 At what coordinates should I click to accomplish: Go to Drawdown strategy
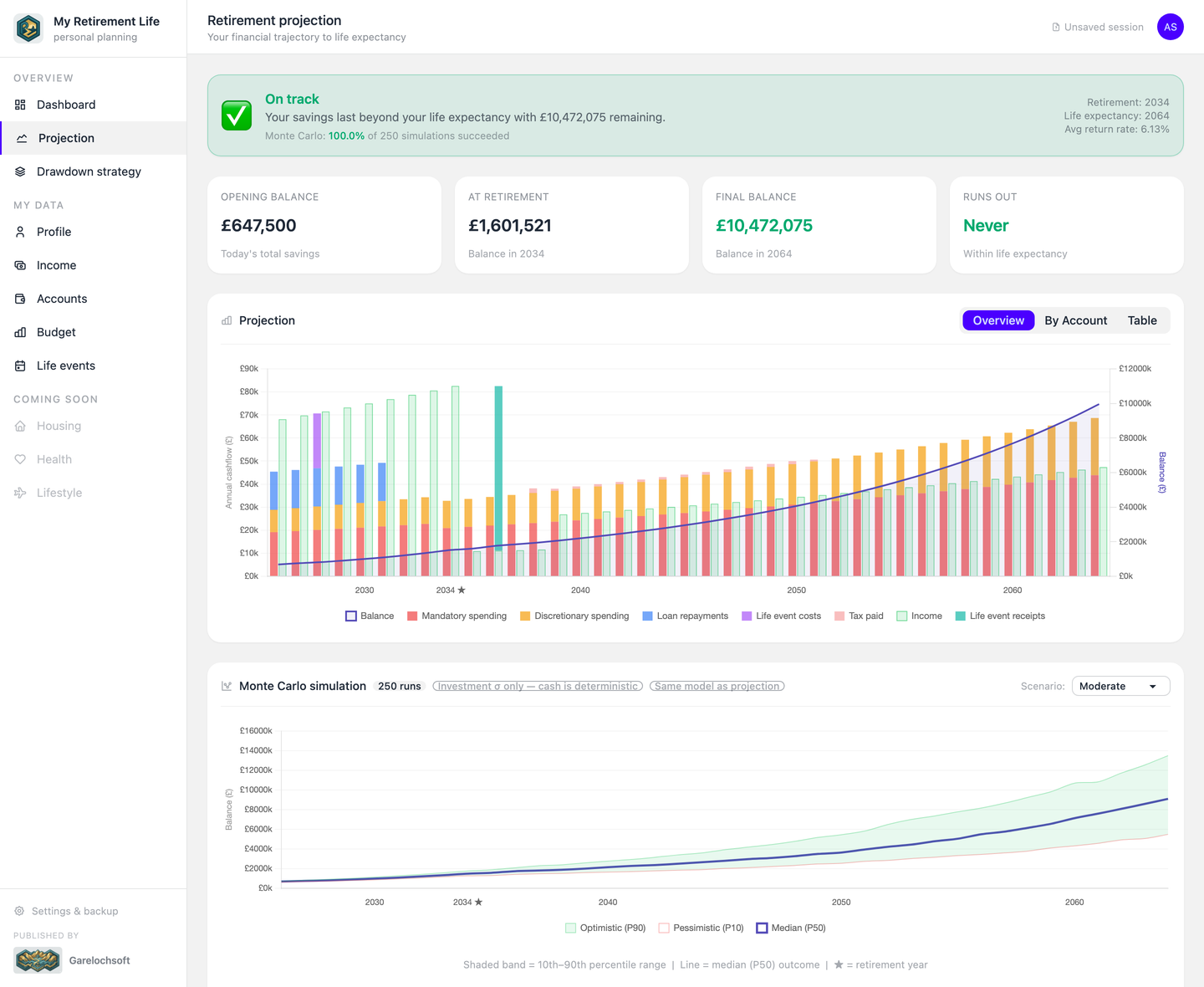pyautogui.click(x=93, y=171)
